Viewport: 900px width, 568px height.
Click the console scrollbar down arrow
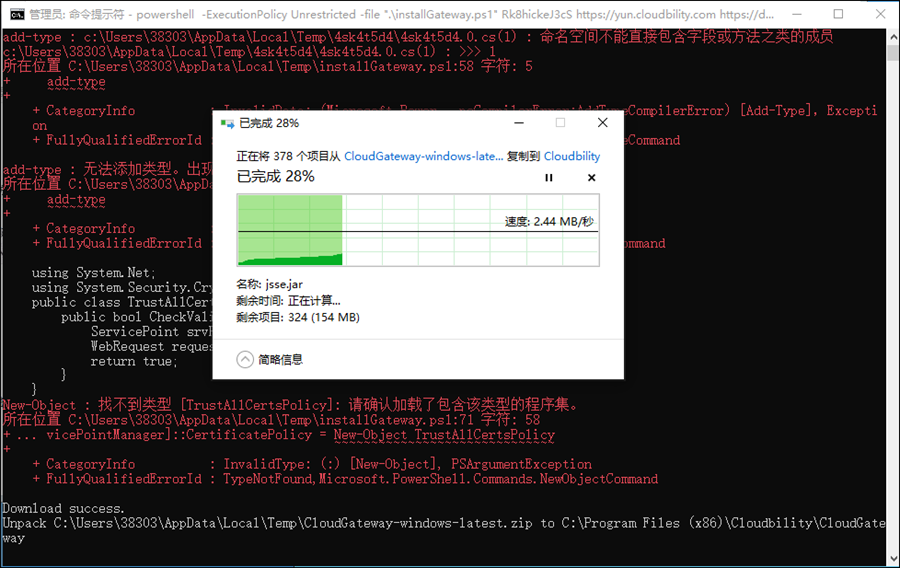893,558
